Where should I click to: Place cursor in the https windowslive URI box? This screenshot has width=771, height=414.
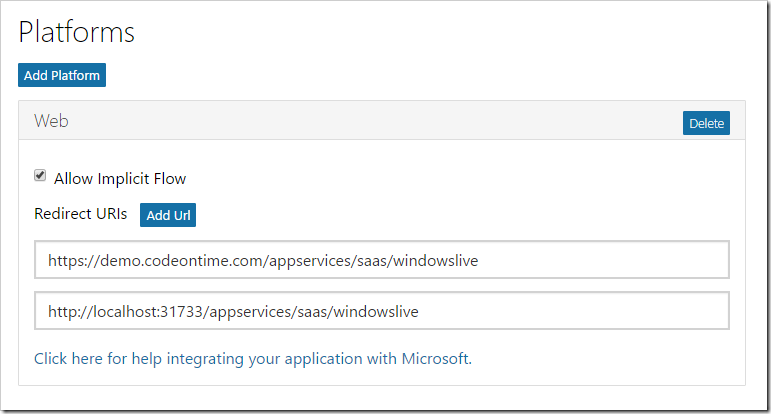pos(382,260)
